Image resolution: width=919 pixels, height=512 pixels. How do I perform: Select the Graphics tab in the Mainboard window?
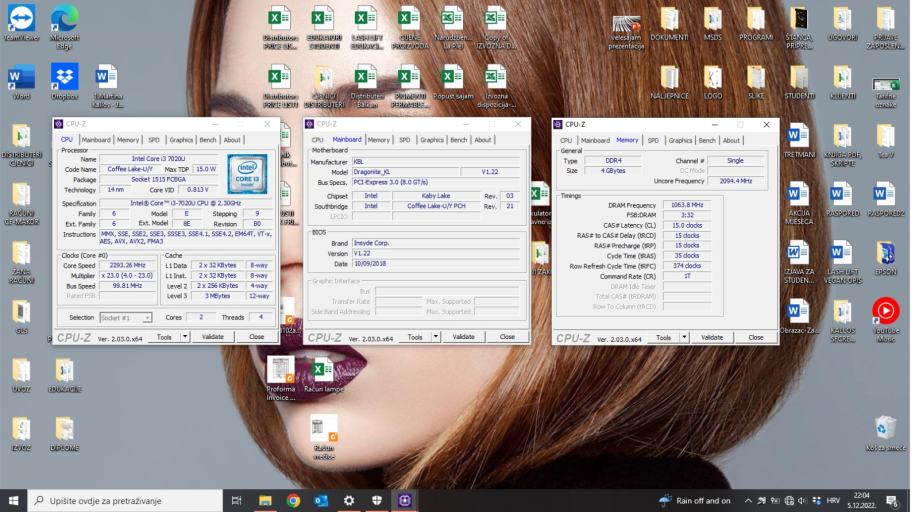(x=432, y=140)
